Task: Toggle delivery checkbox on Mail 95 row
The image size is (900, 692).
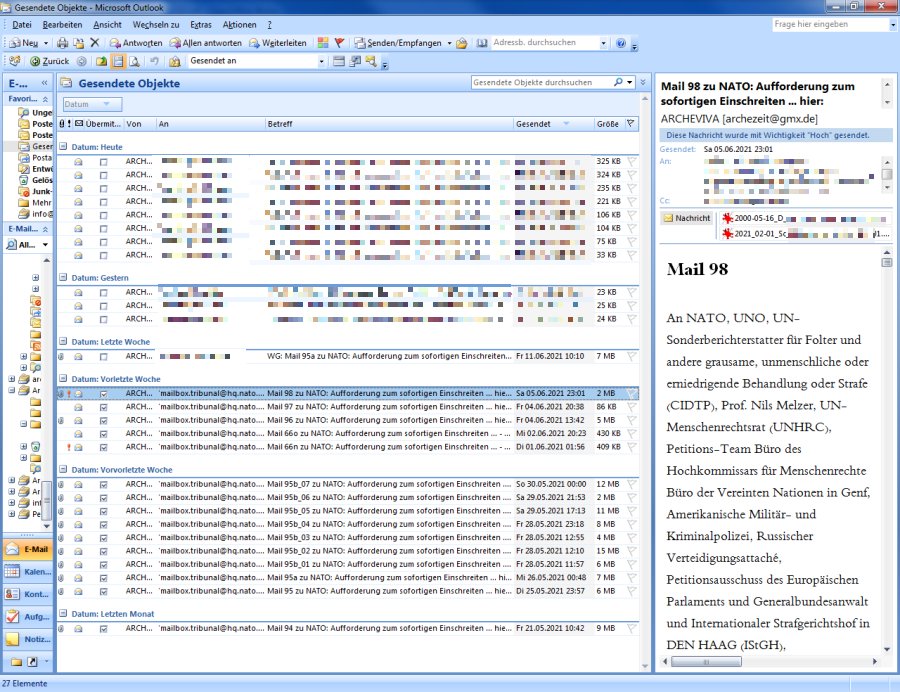Action: pyautogui.click(x=103, y=592)
